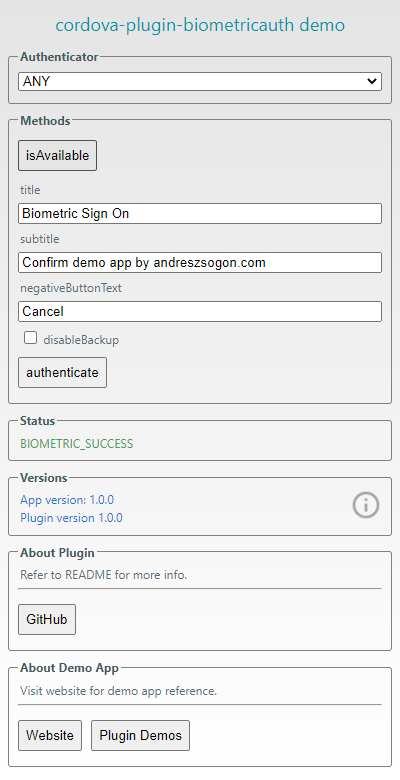Open the Plugin version 1.0.0 link
This screenshot has width=400, height=780.
[71, 518]
